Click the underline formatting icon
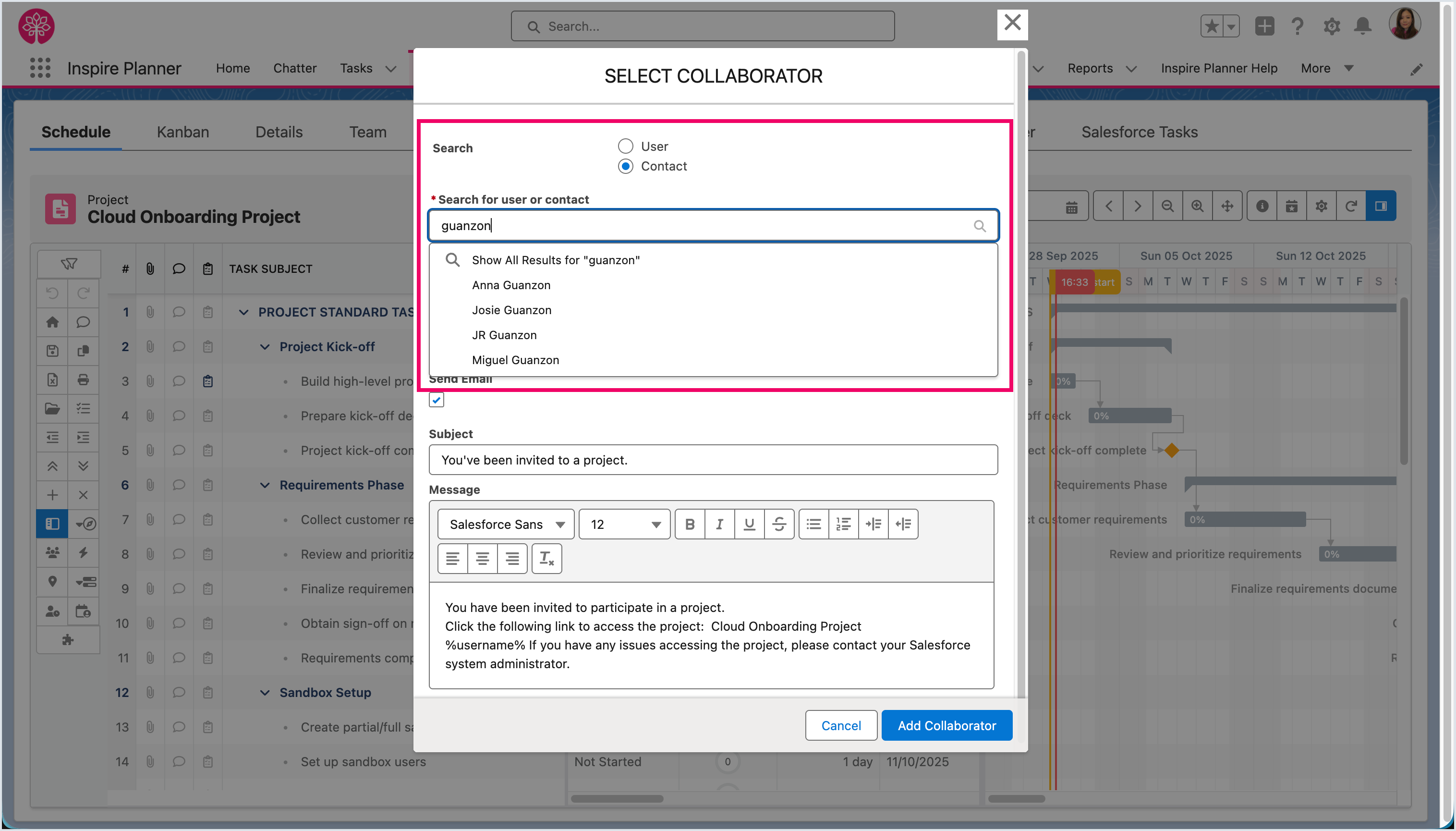 pos(749,524)
